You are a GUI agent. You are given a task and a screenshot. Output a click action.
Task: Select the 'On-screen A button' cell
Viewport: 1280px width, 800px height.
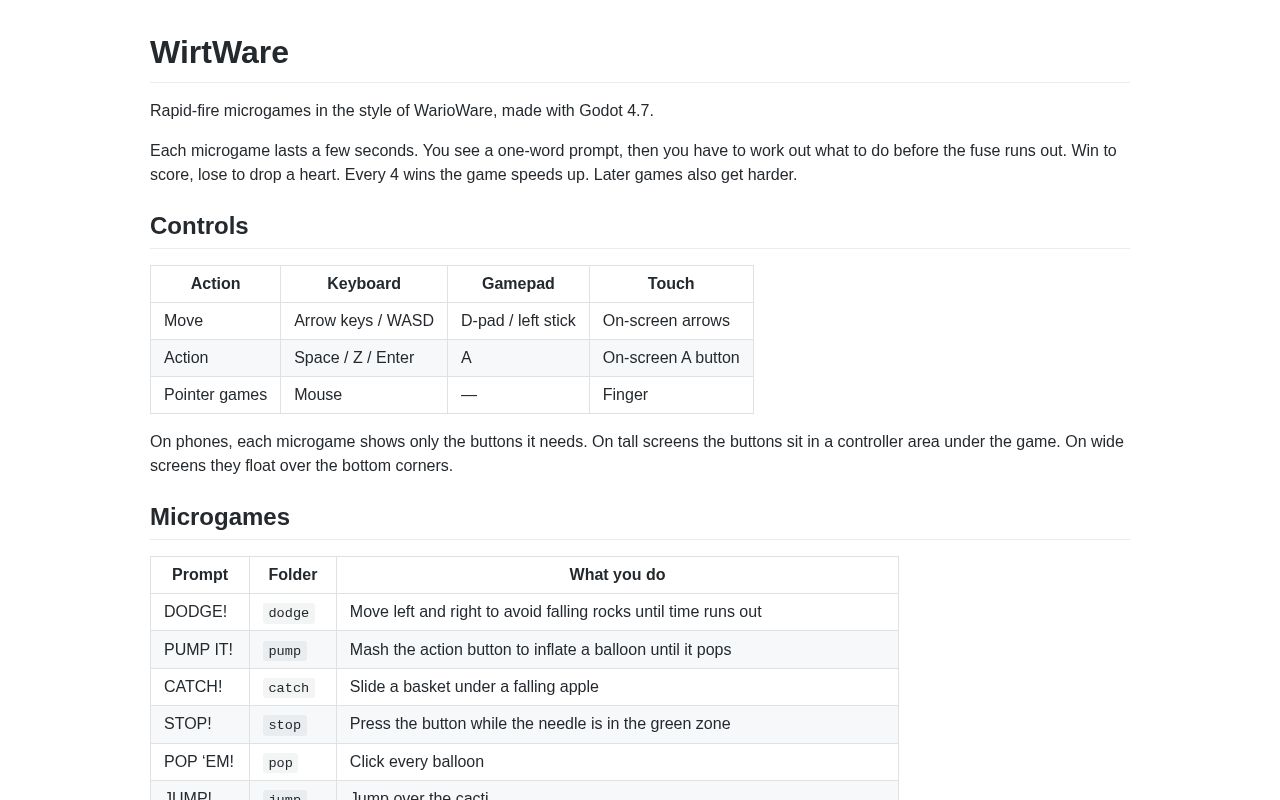click(671, 358)
